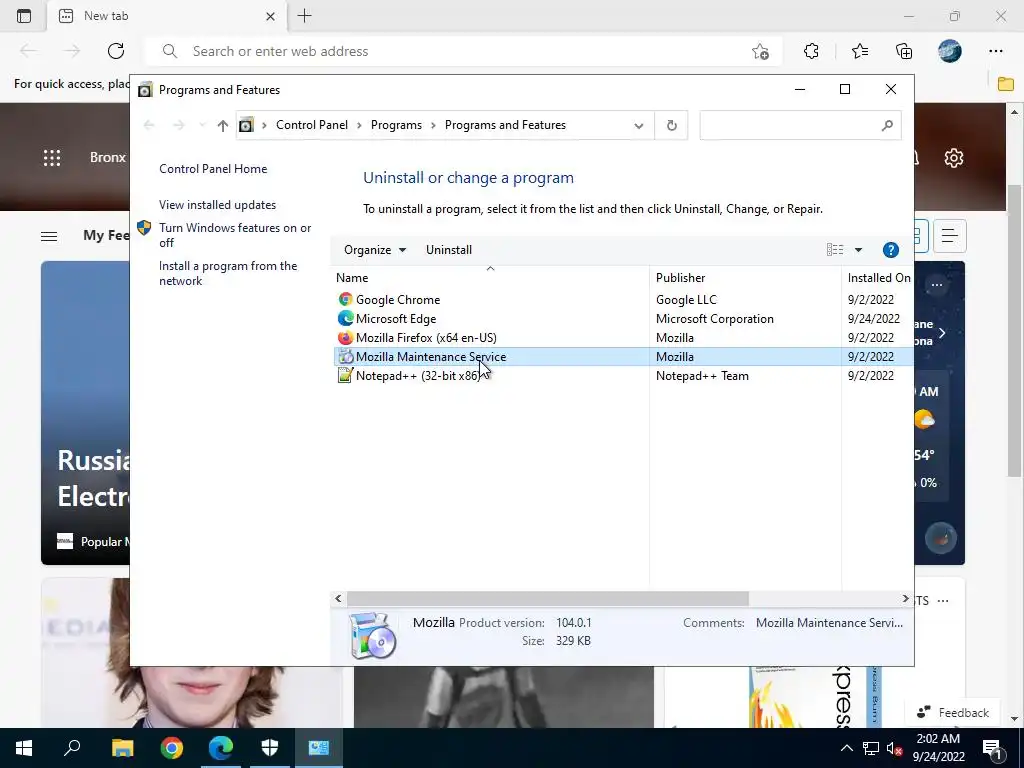Click the Control Panel search field
Screen dimensions: 1024x768
tap(800, 125)
